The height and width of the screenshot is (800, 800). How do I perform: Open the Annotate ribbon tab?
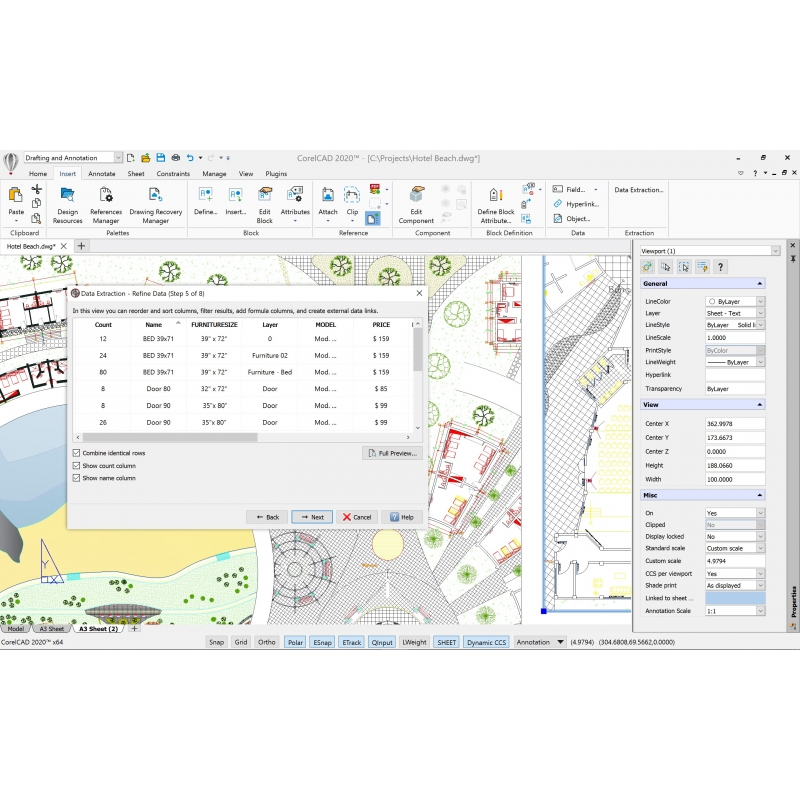tap(102, 174)
